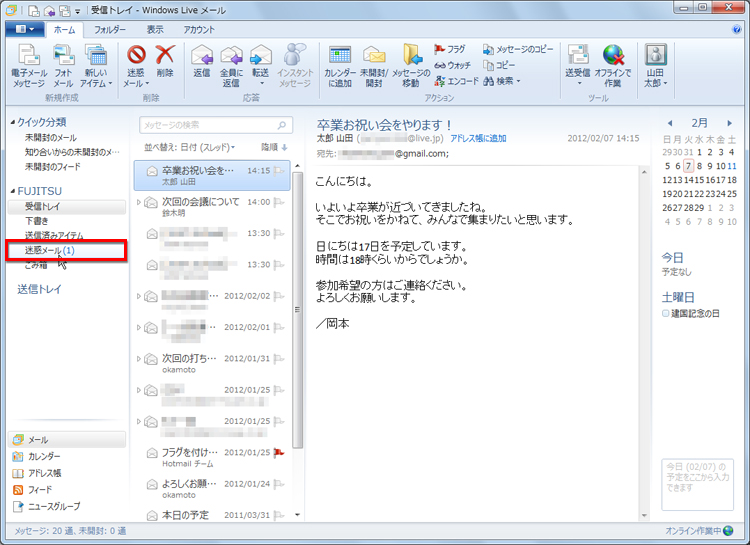750x545 pixels.
Task: Set a フラグ on the message
Action: pyautogui.click(x=450, y=49)
